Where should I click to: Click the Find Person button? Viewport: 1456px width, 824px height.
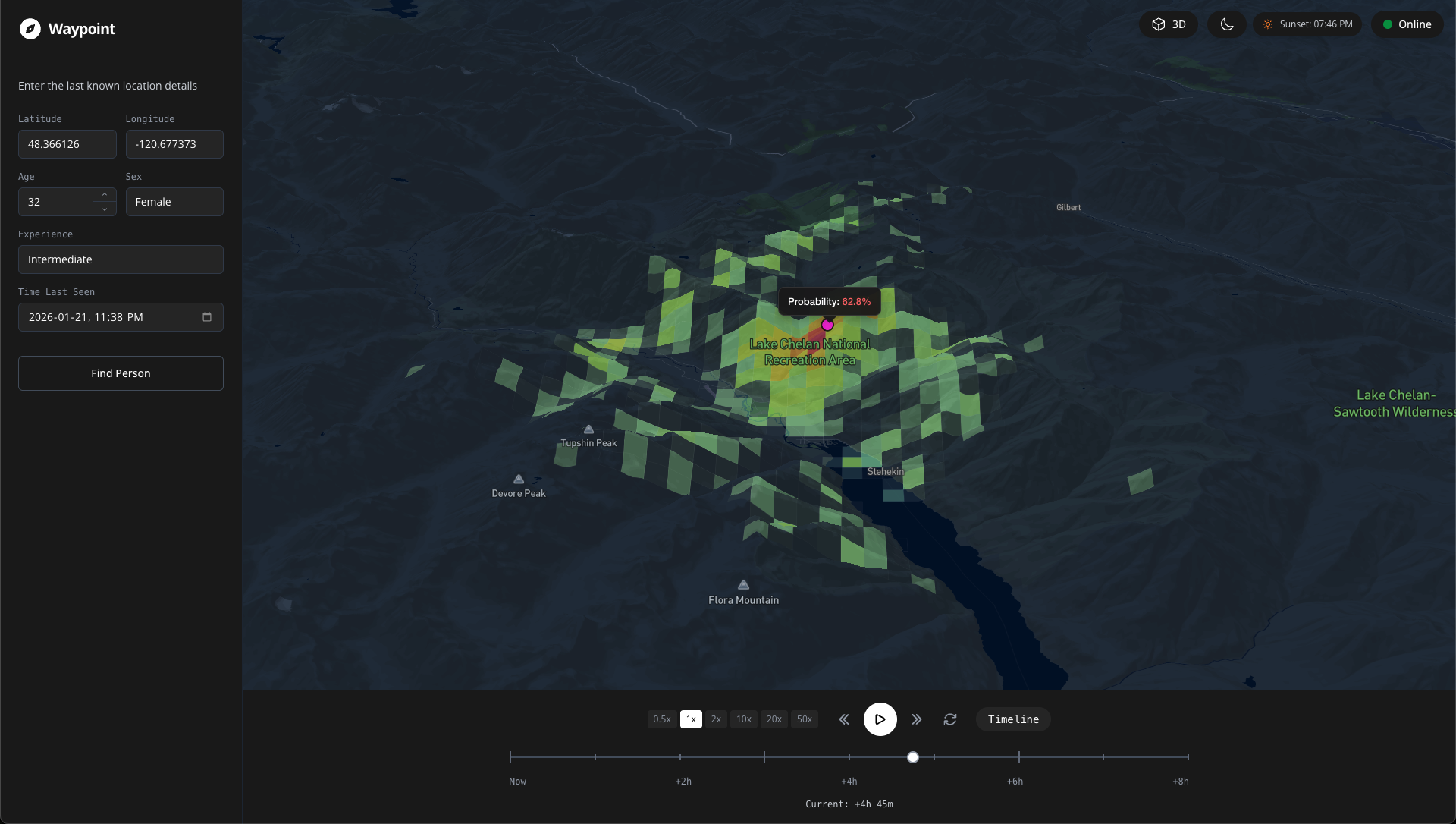(x=121, y=373)
